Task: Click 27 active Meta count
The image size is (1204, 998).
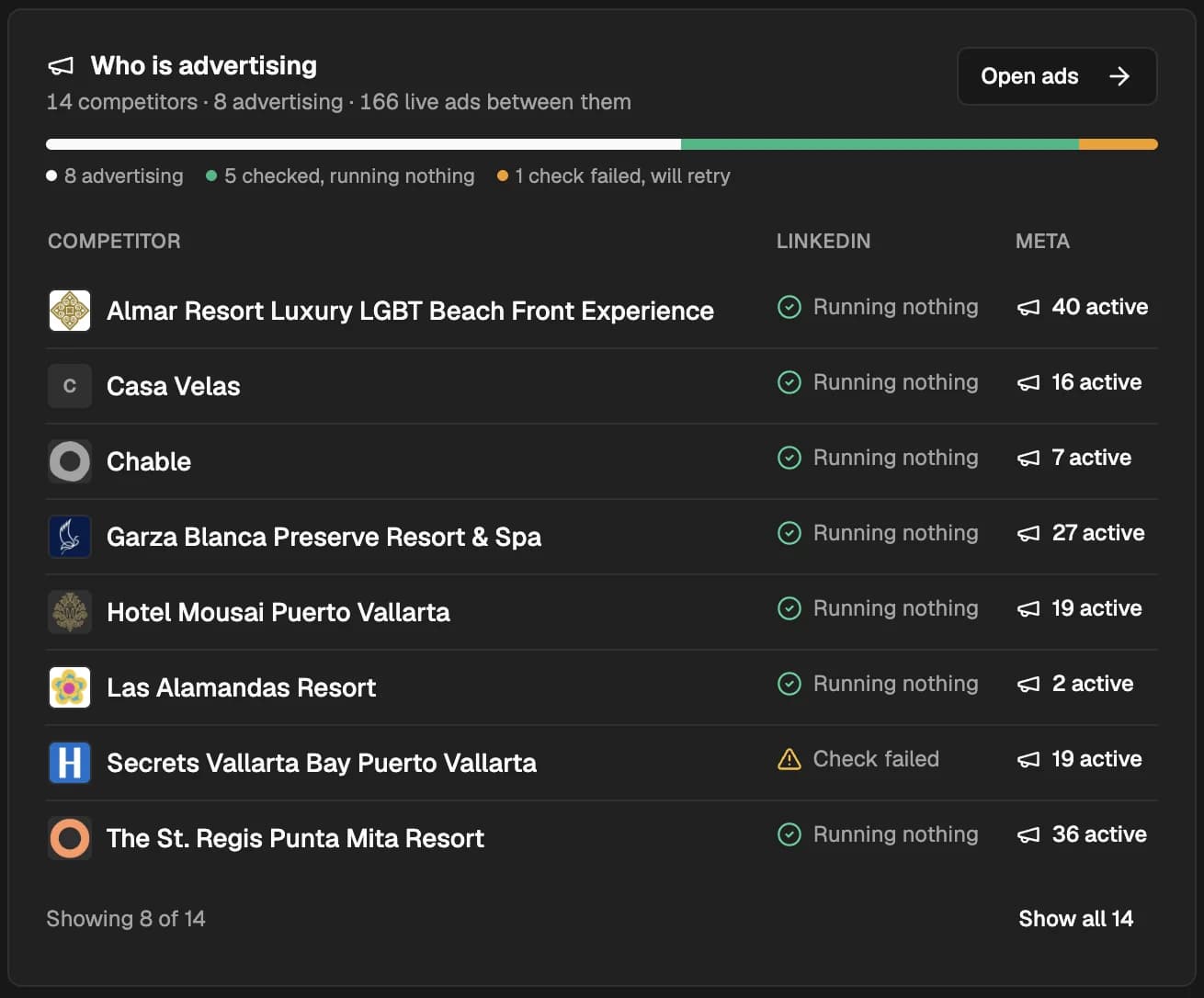Action: (x=1098, y=533)
